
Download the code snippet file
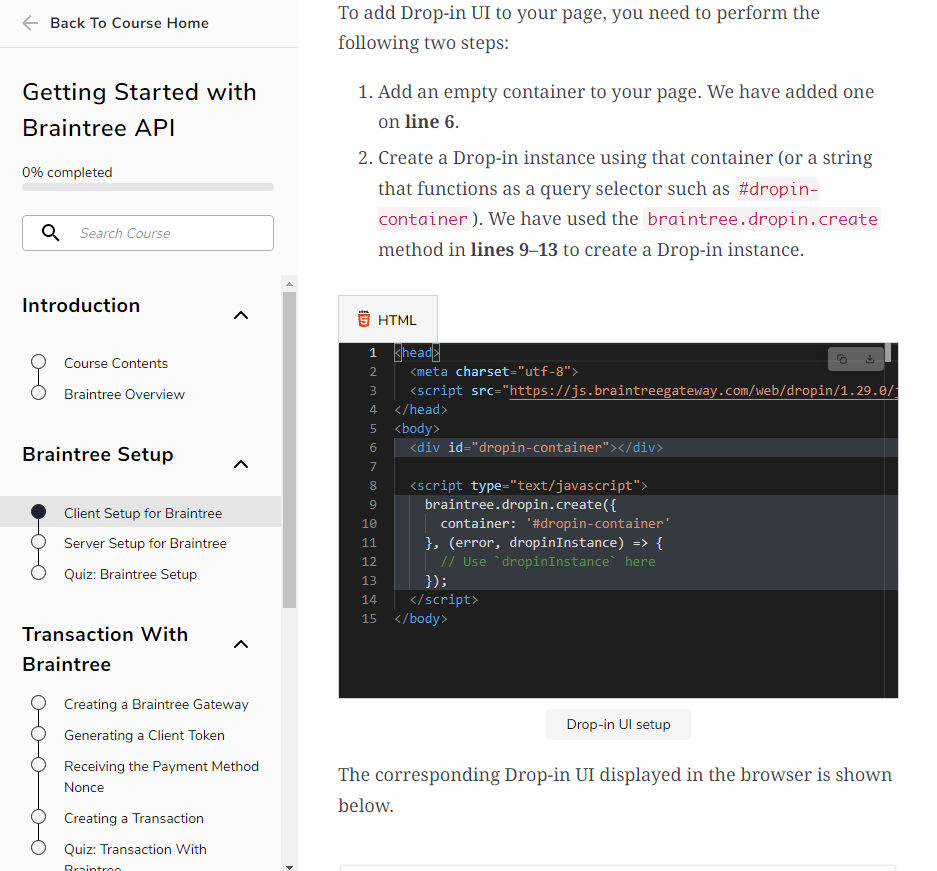[x=870, y=359]
